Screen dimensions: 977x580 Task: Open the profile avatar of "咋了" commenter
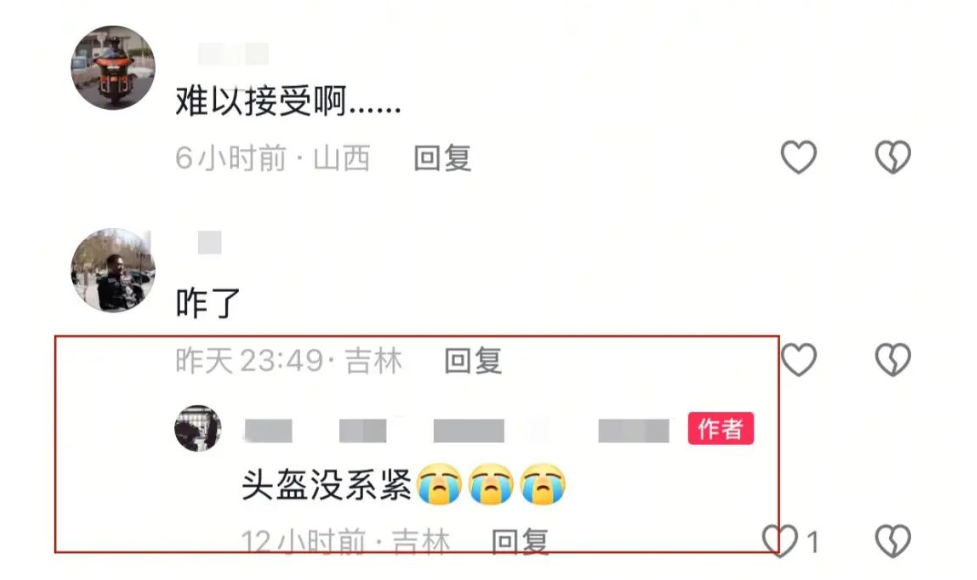pos(113,270)
